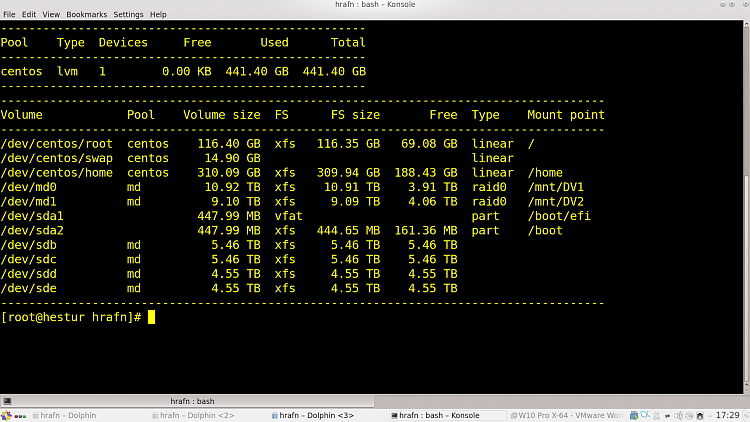The image size is (750, 422).
Task: Click the 14.90 GB swap volume size
Action: 232,158
